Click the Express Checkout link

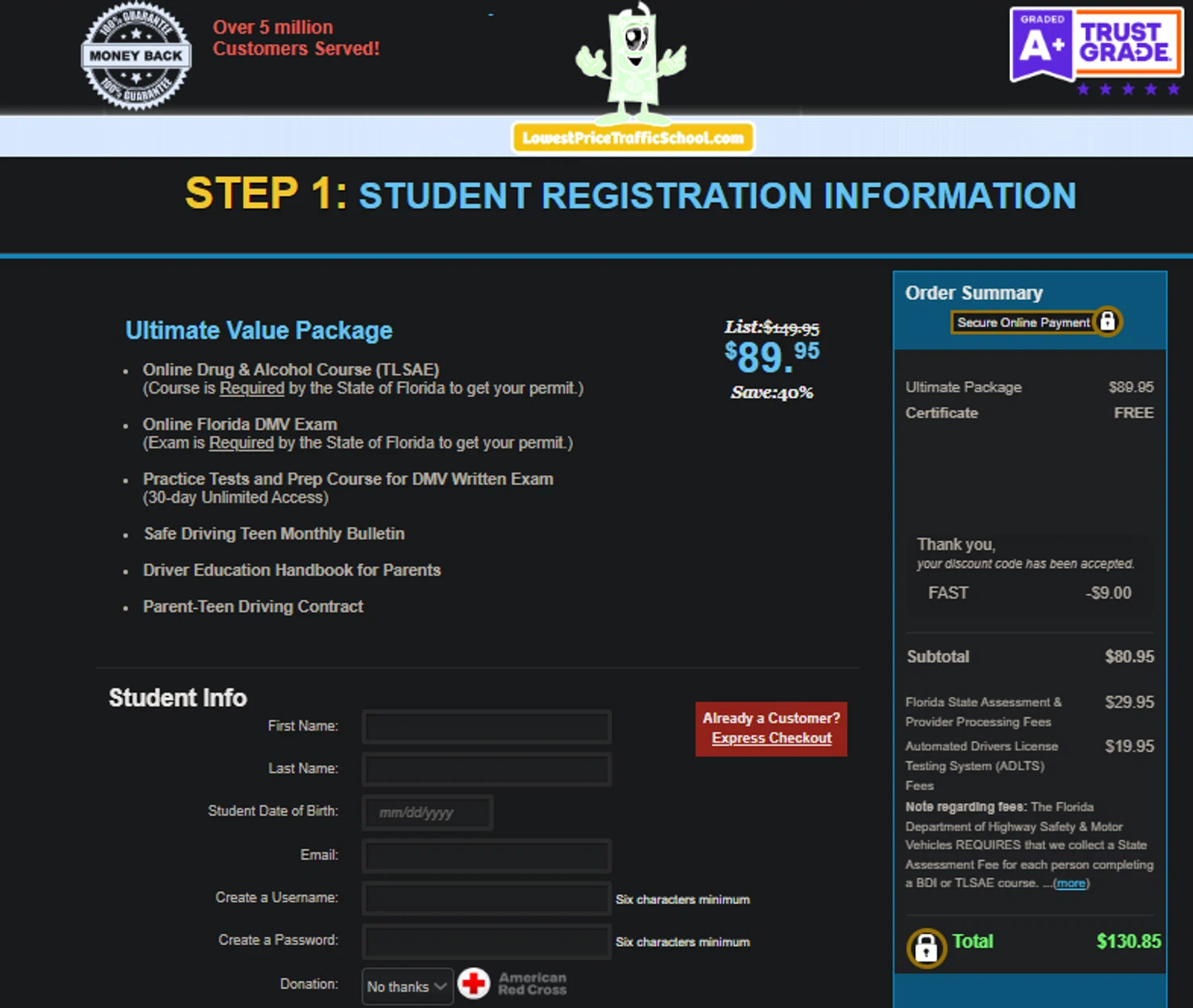point(771,738)
